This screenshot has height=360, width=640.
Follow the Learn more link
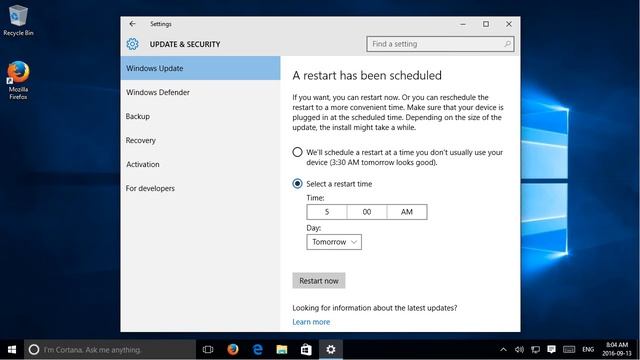(311, 322)
